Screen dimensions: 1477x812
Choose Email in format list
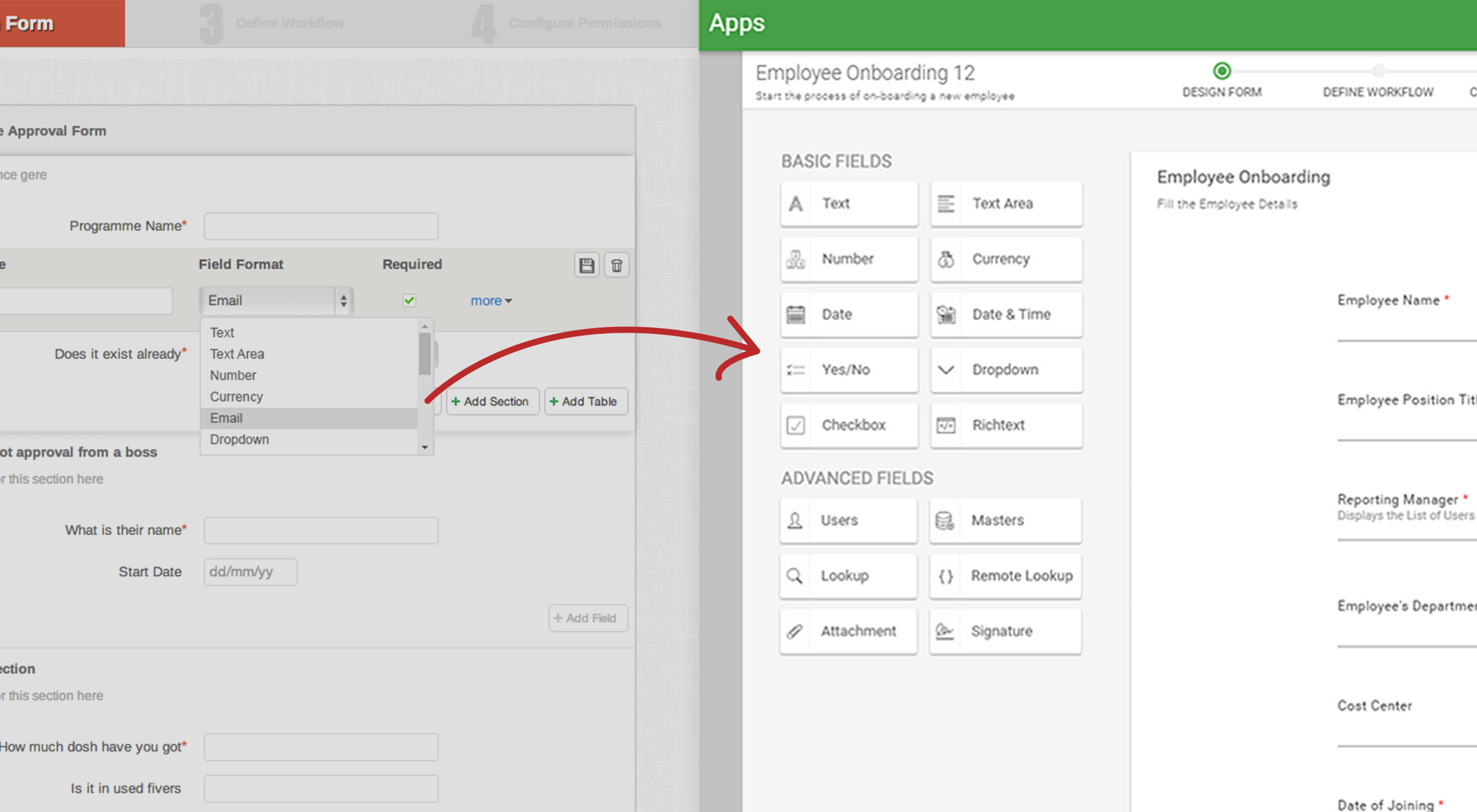click(x=309, y=418)
